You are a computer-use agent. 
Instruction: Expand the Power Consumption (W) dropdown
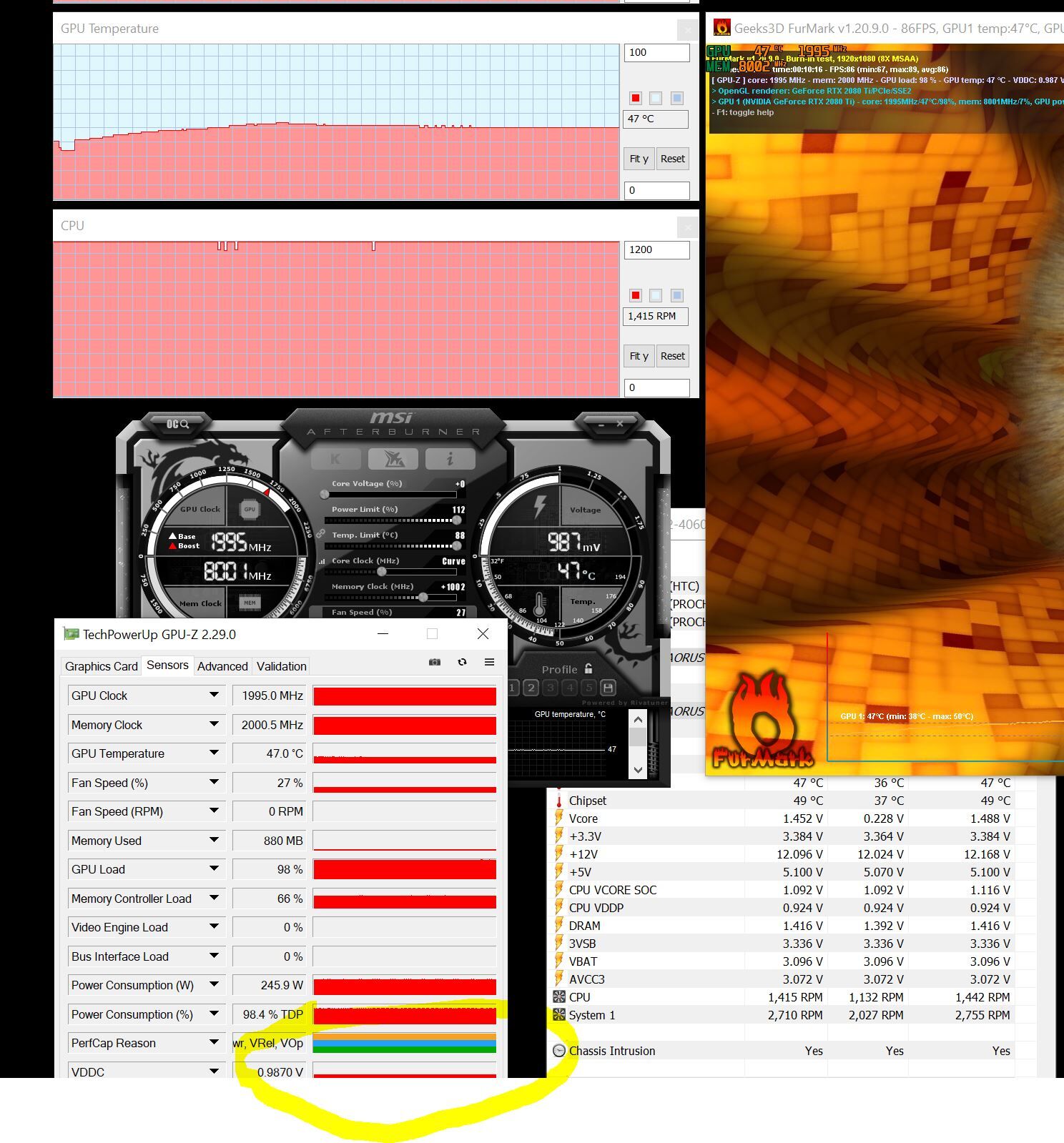[x=214, y=984]
